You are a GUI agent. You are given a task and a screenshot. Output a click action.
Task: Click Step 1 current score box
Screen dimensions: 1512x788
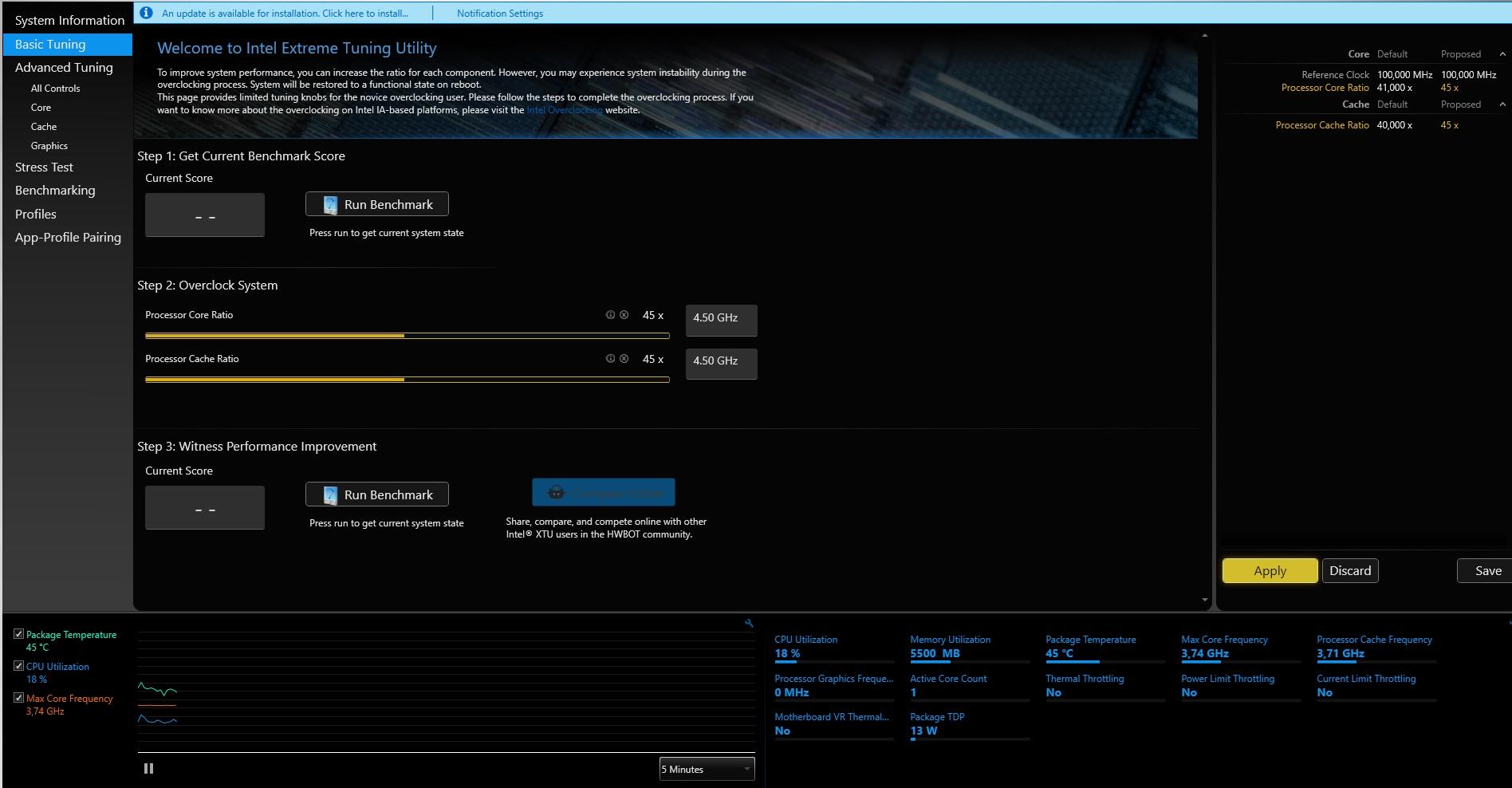pos(205,215)
